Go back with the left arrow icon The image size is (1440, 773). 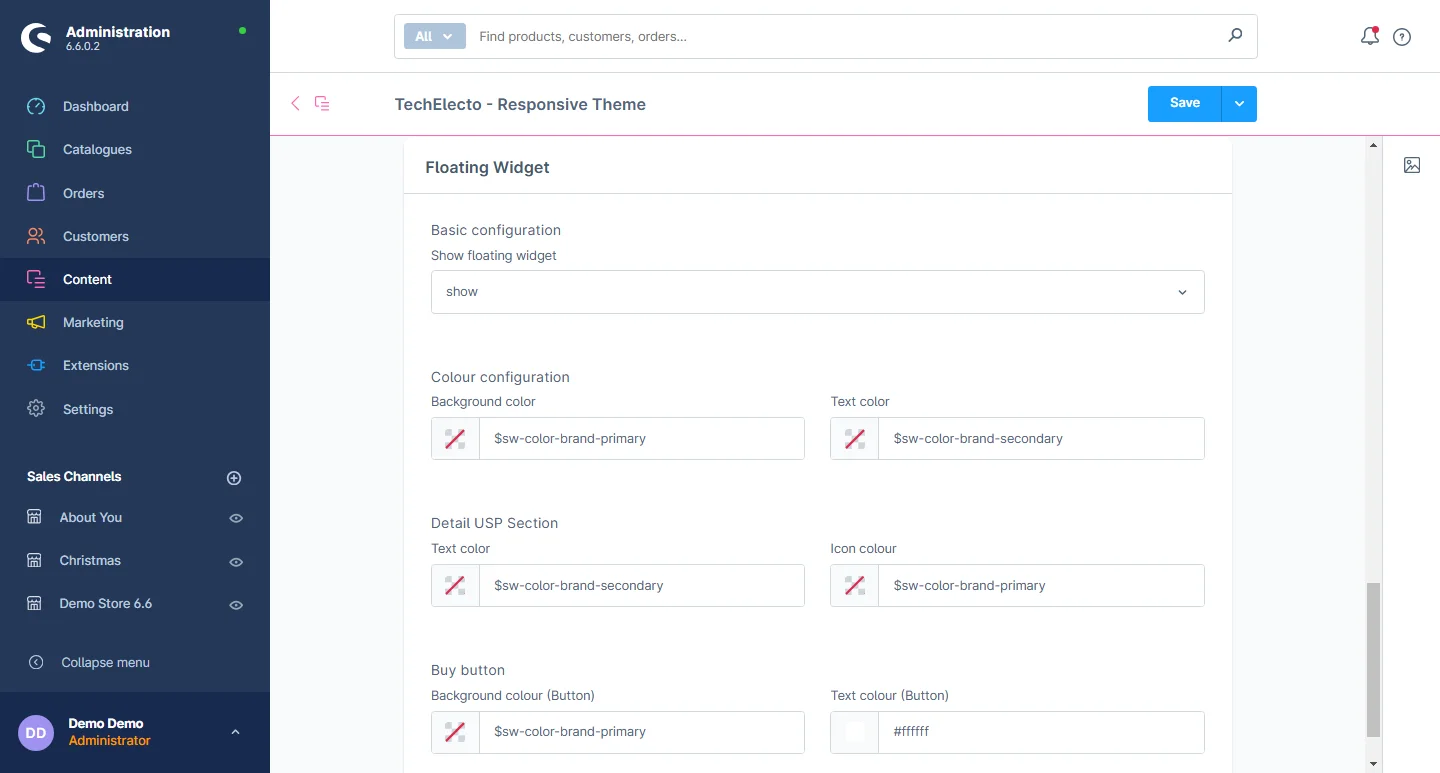point(295,103)
